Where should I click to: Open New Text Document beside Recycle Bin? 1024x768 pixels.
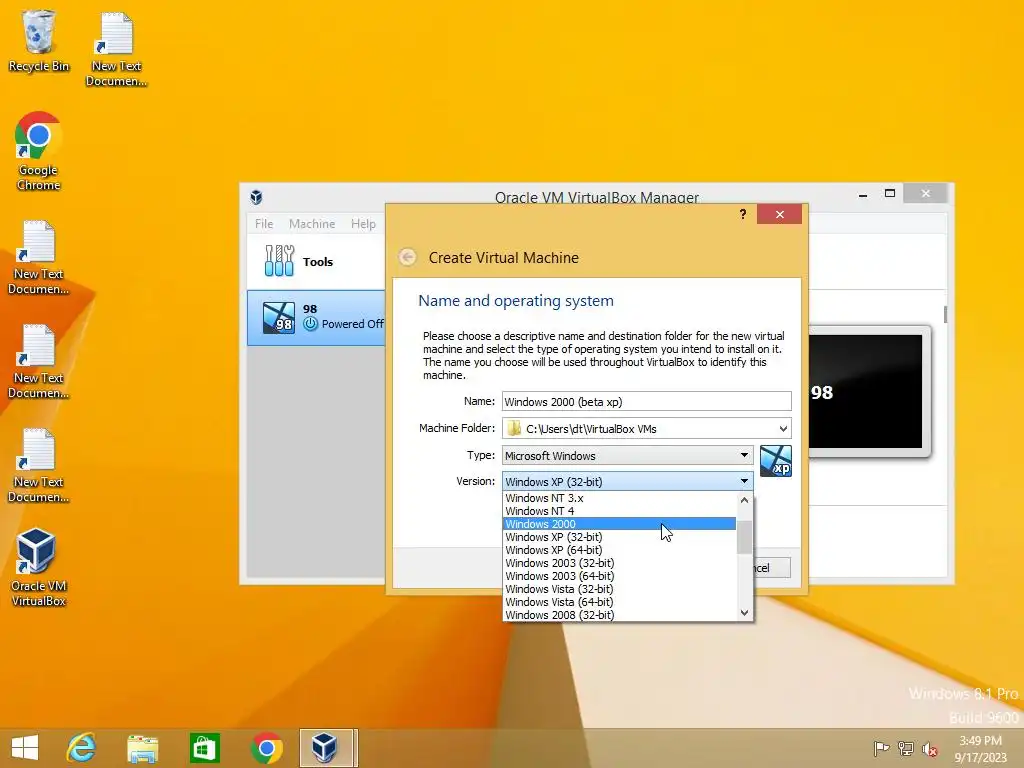tap(116, 50)
